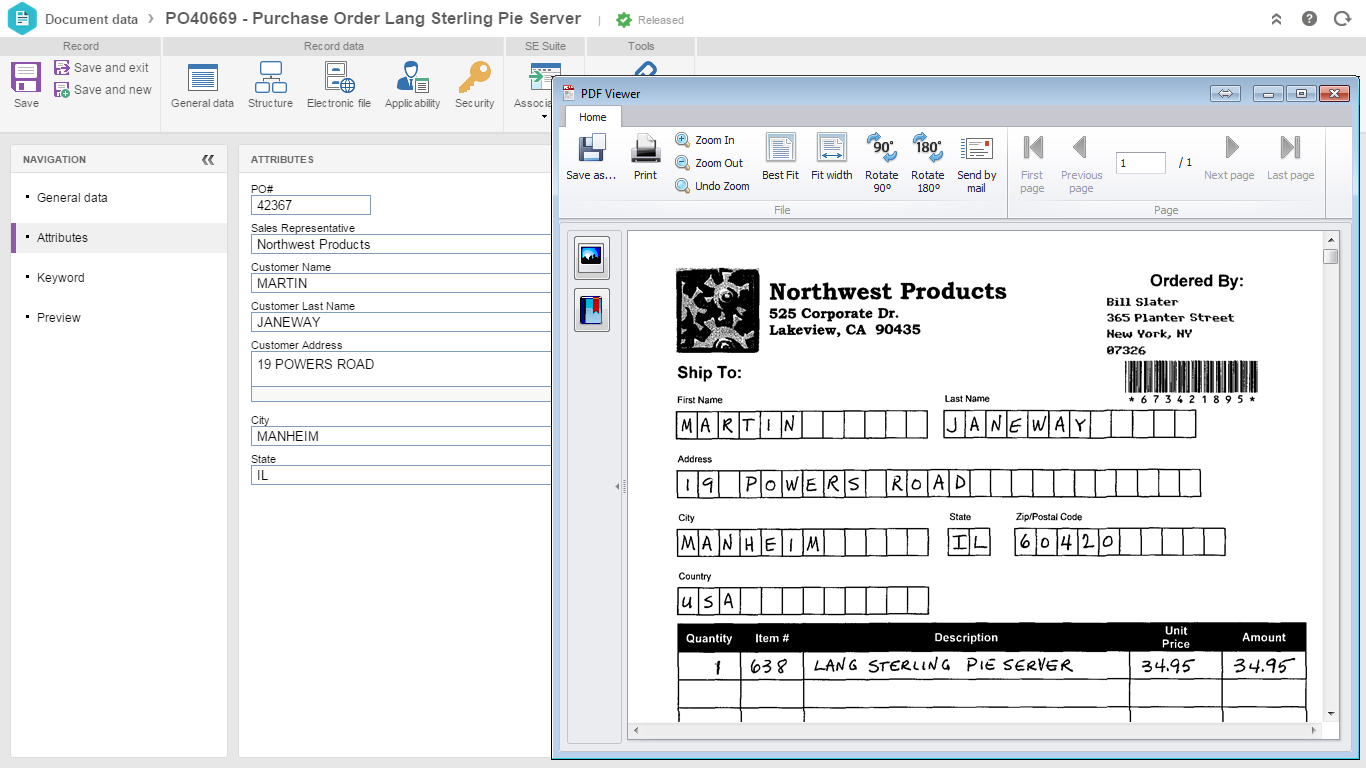Click the City field containing MANHEIM
Image resolution: width=1366 pixels, height=768 pixels.
tap(401, 436)
